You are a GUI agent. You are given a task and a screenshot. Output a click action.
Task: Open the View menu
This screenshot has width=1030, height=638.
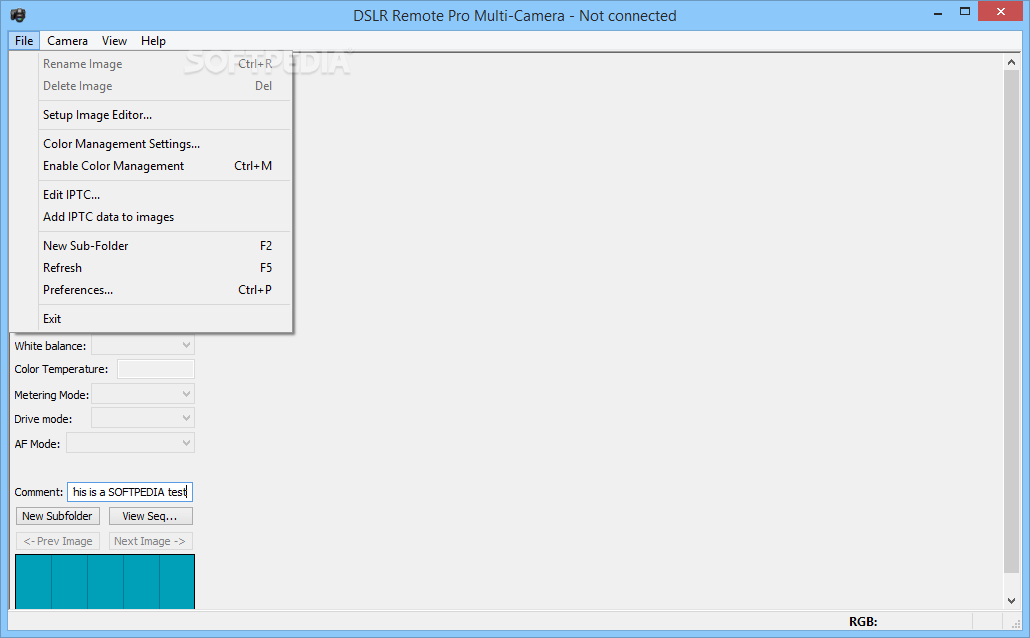(x=114, y=41)
